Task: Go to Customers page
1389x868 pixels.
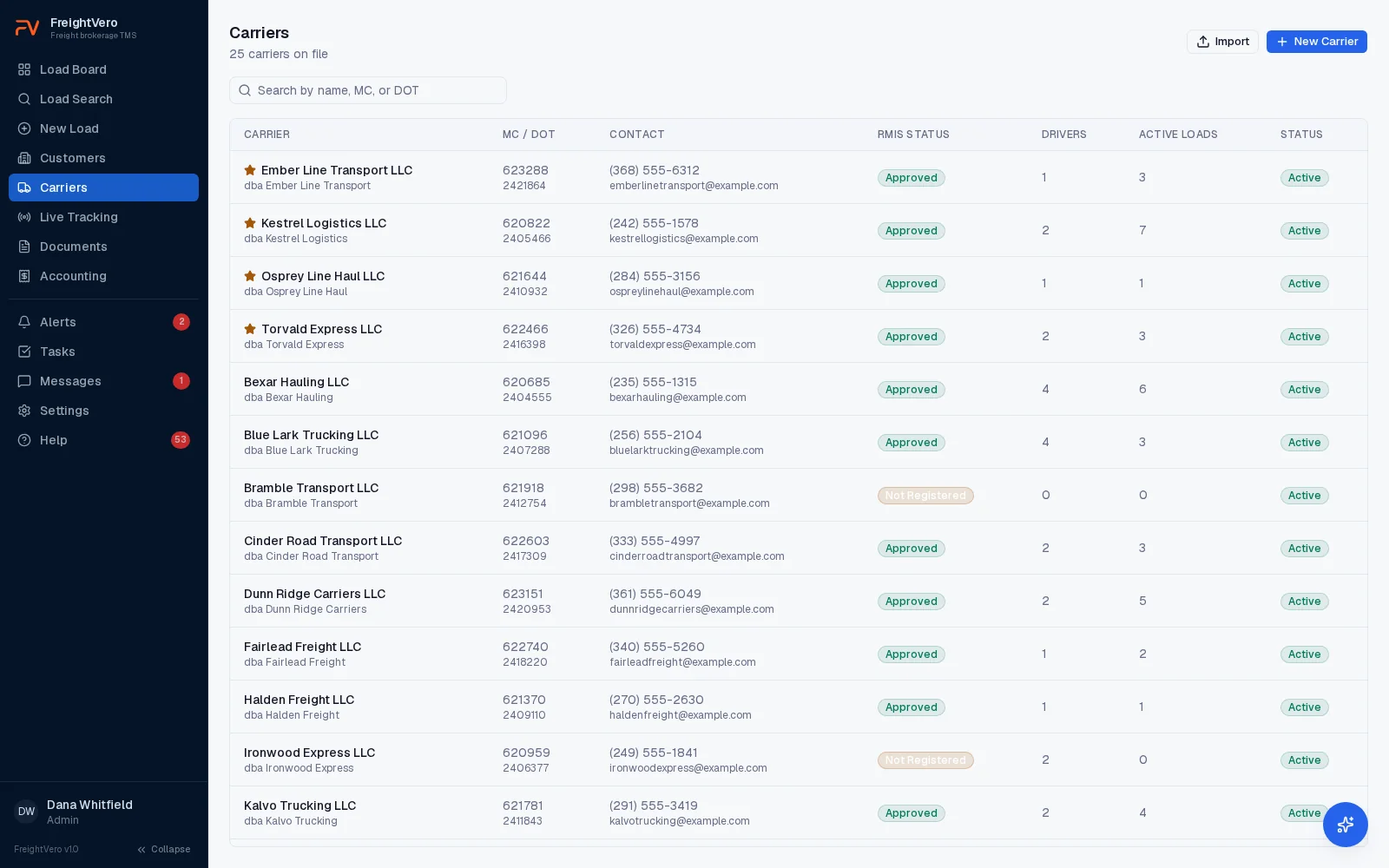Action: click(103, 158)
